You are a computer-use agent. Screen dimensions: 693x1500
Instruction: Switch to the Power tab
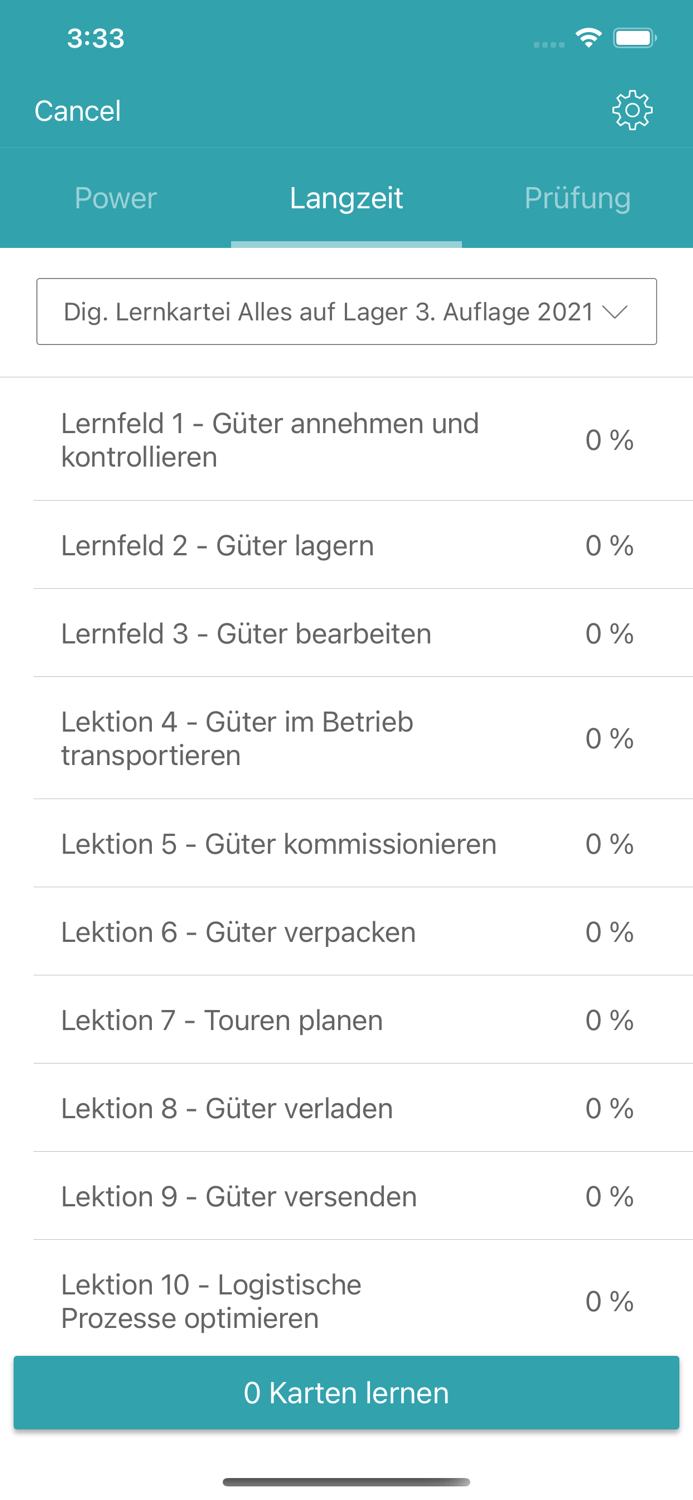tap(115, 198)
